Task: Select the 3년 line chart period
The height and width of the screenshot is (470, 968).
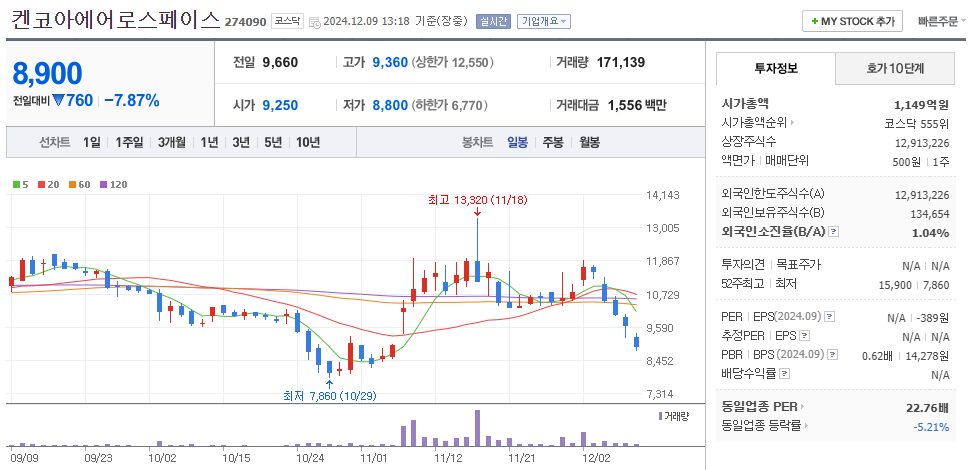Action: point(241,142)
